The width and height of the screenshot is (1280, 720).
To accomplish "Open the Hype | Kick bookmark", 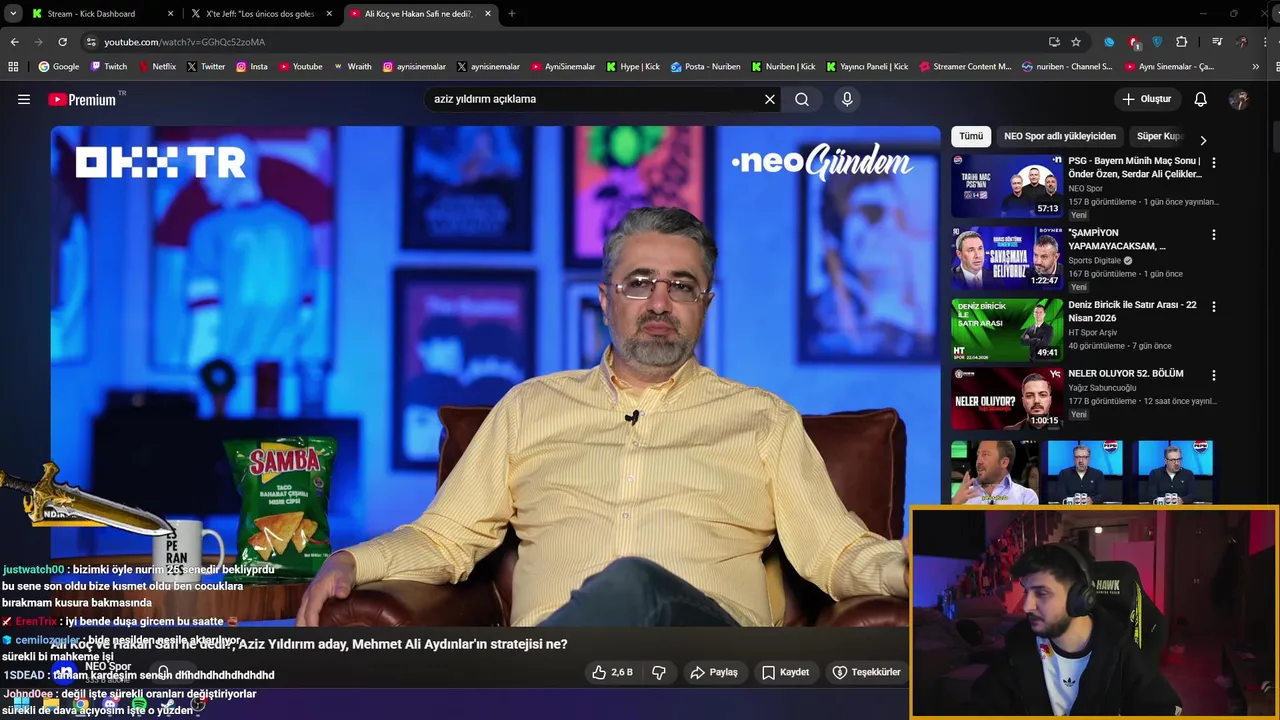I will click(633, 67).
